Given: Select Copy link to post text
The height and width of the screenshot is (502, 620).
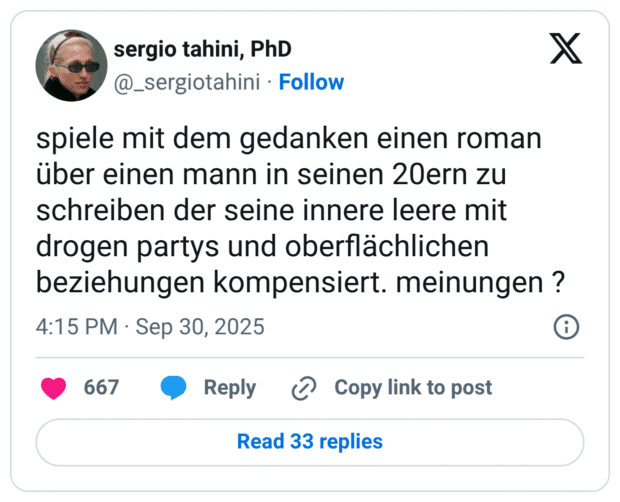Looking at the screenshot, I should [x=413, y=388].
